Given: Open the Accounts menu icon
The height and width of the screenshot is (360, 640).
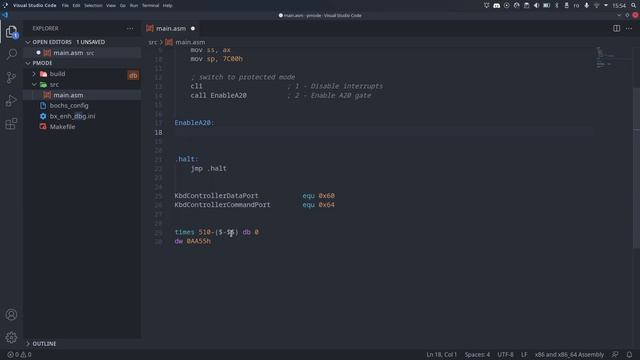Looking at the screenshot, I should (11, 315).
